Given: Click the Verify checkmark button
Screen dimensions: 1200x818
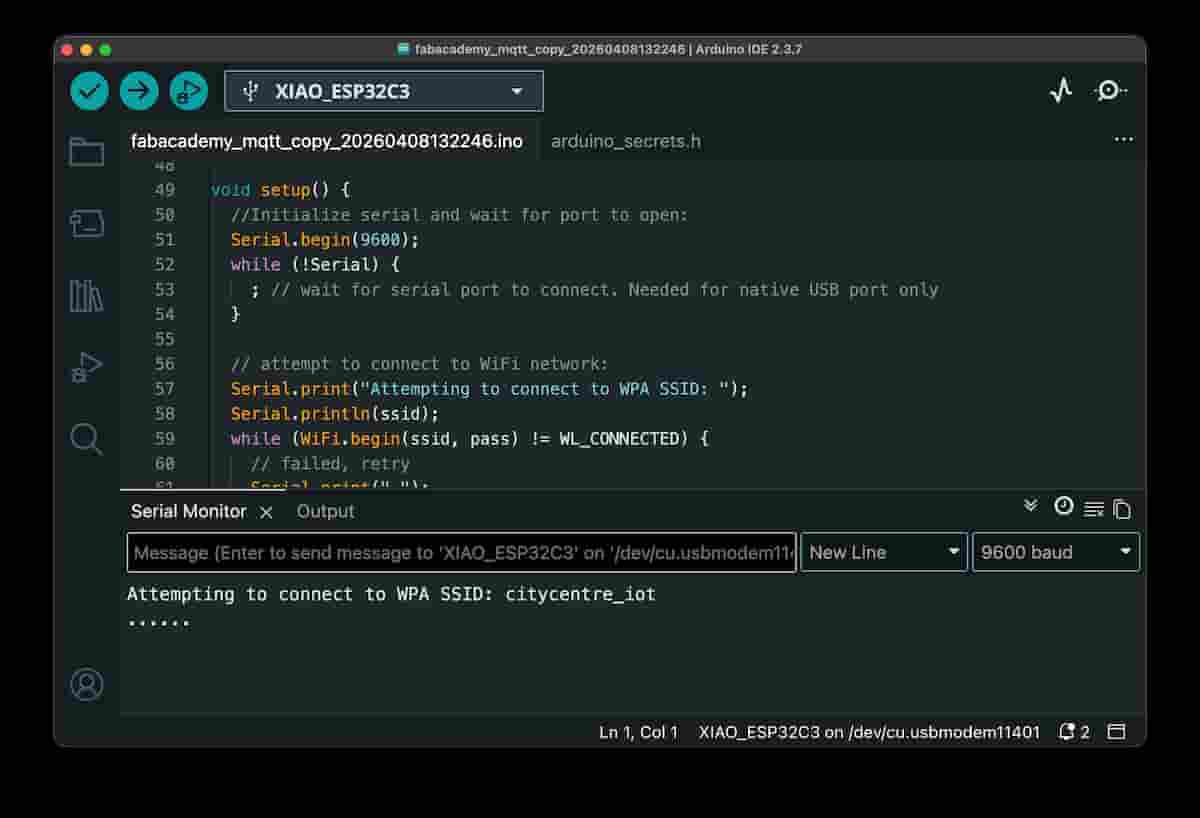Looking at the screenshot, I should point(89,91).
